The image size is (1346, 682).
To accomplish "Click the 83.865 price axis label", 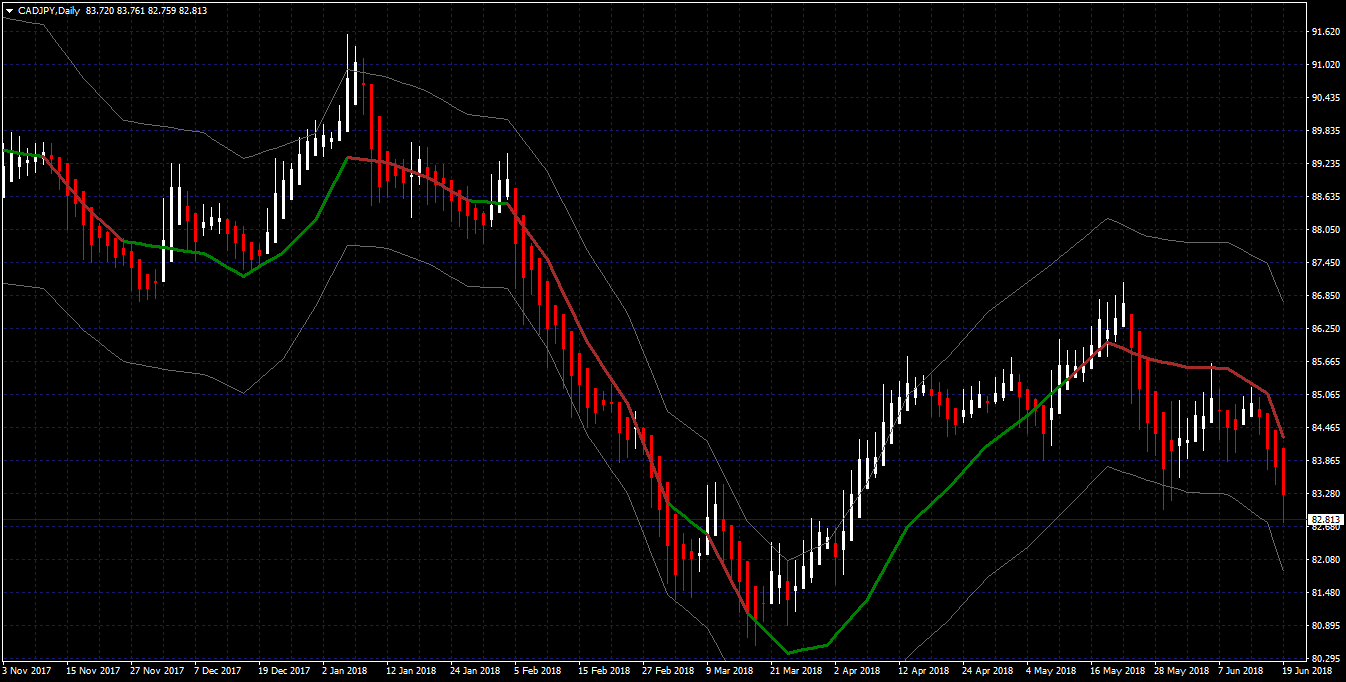I will click(1325, 461).
